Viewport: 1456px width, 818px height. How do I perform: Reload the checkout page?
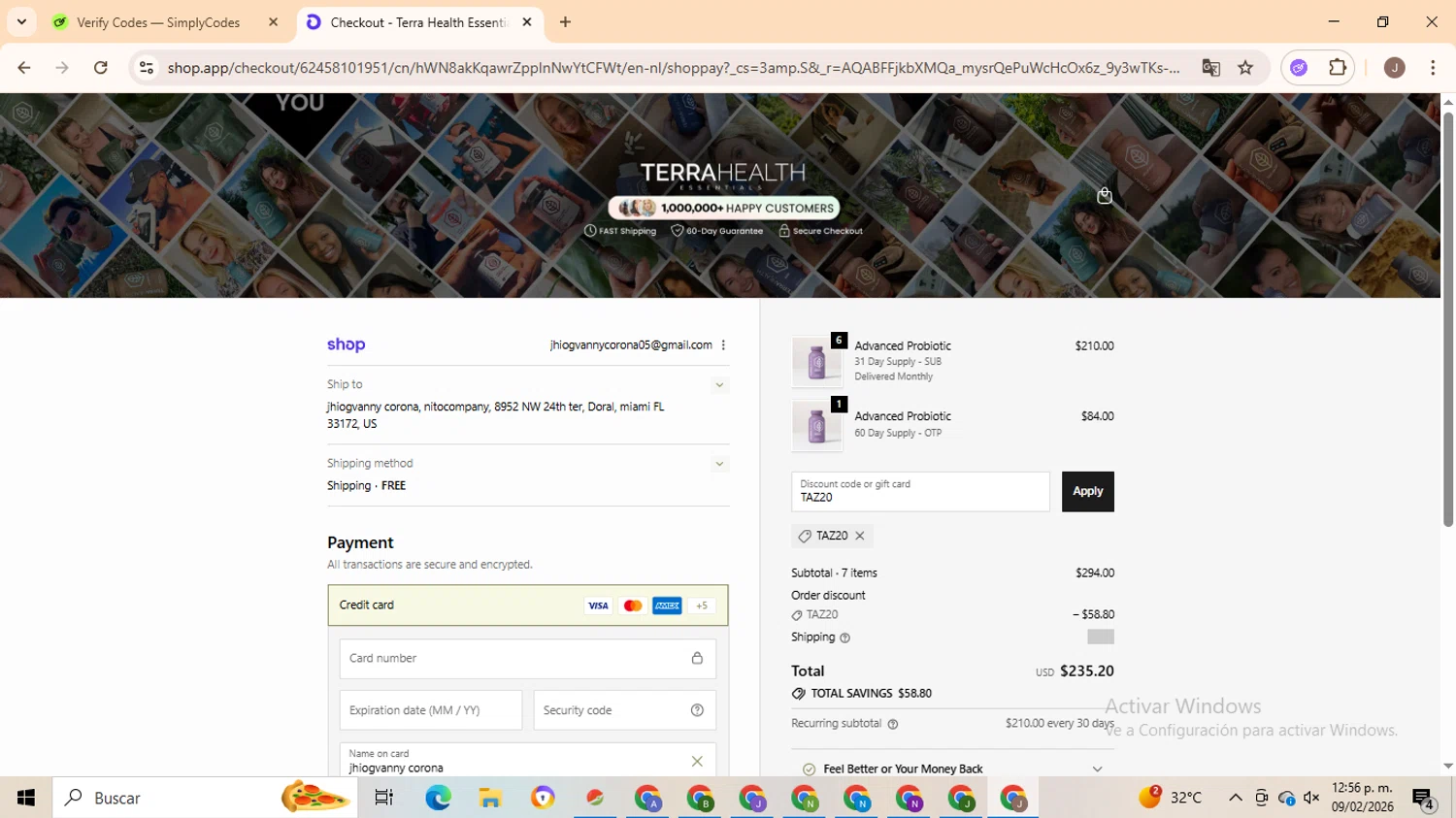click(x=100, y=67)
